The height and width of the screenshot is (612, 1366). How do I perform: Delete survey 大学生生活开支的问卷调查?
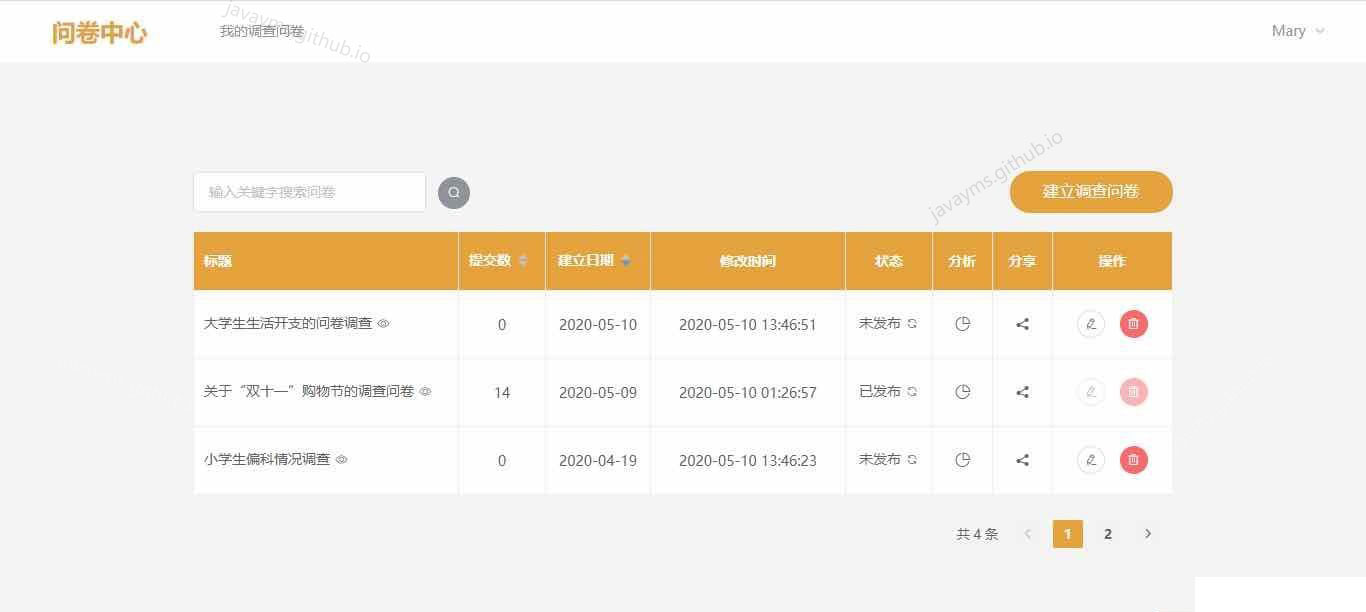coord(1133,324)
